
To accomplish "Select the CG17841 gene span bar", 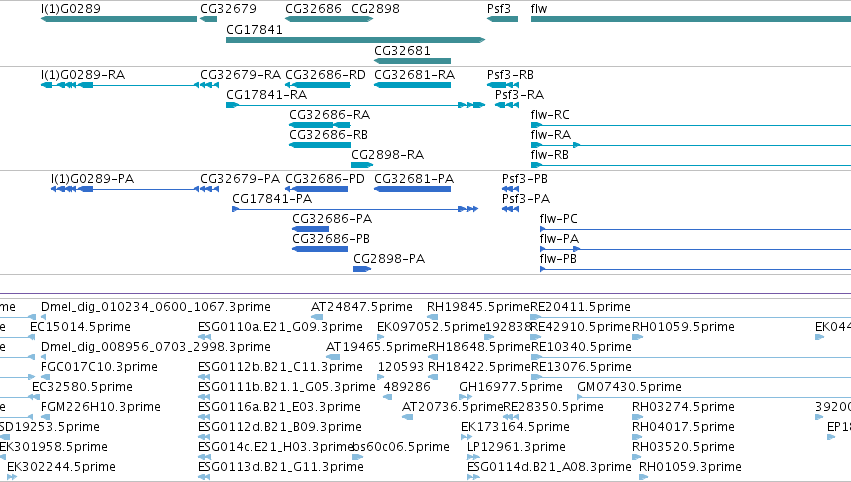I will [x=355, y=40].
